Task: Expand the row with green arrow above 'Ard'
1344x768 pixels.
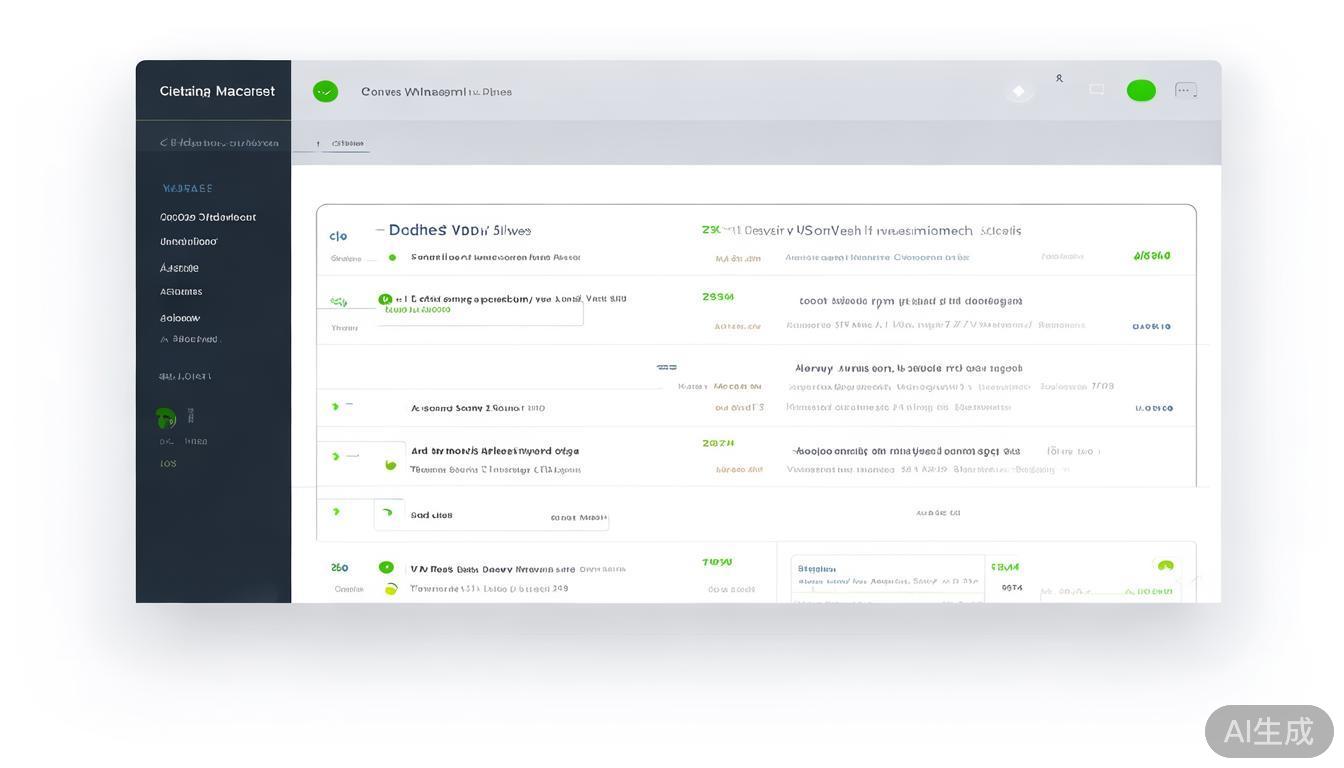Action: click(335, 406)
